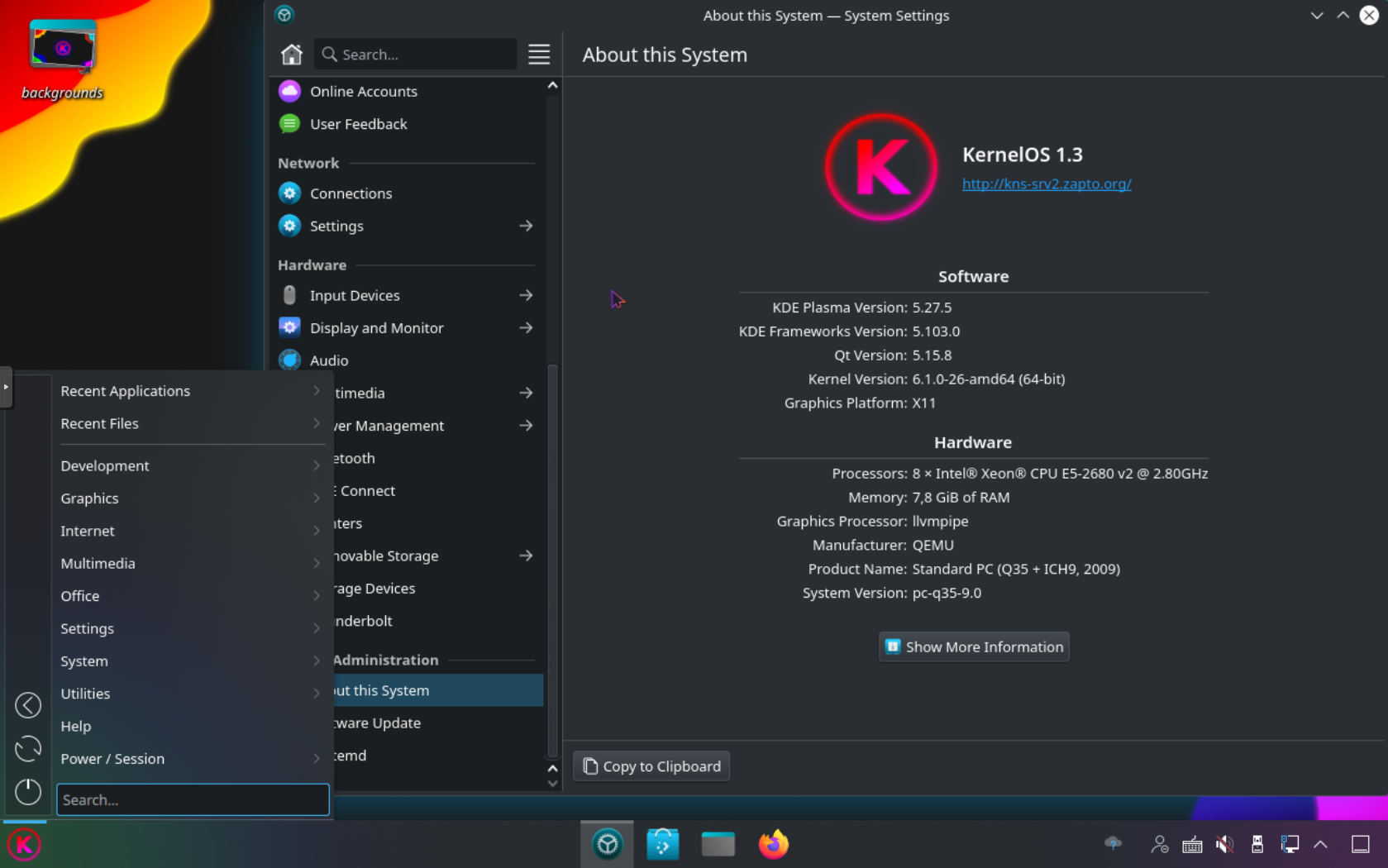Open Recent Applications submenu
The width and height of the screenshot is (1388, 868).
click(x=191, y=391)
